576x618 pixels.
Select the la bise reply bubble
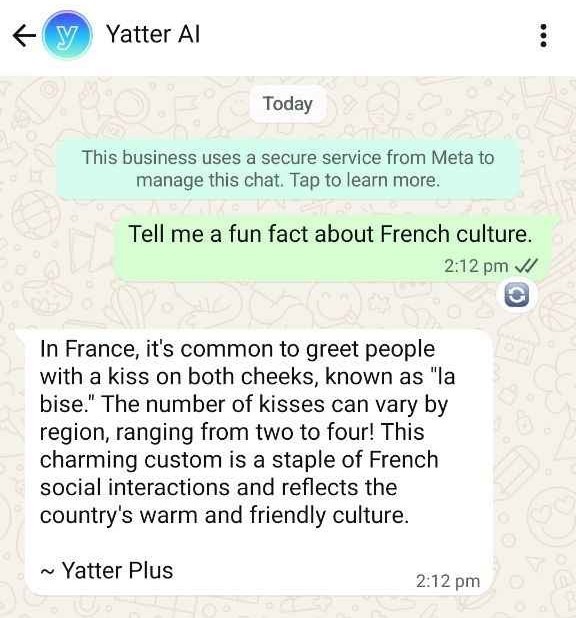(x=259, y=462)
